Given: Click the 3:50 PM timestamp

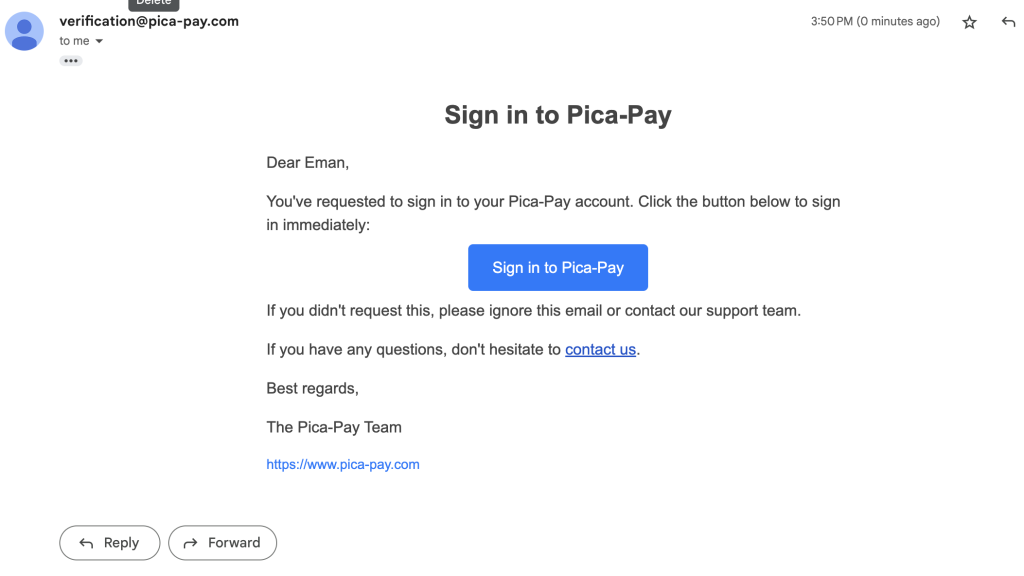Looking at the screenshot, I should click(x=875, y=21).
